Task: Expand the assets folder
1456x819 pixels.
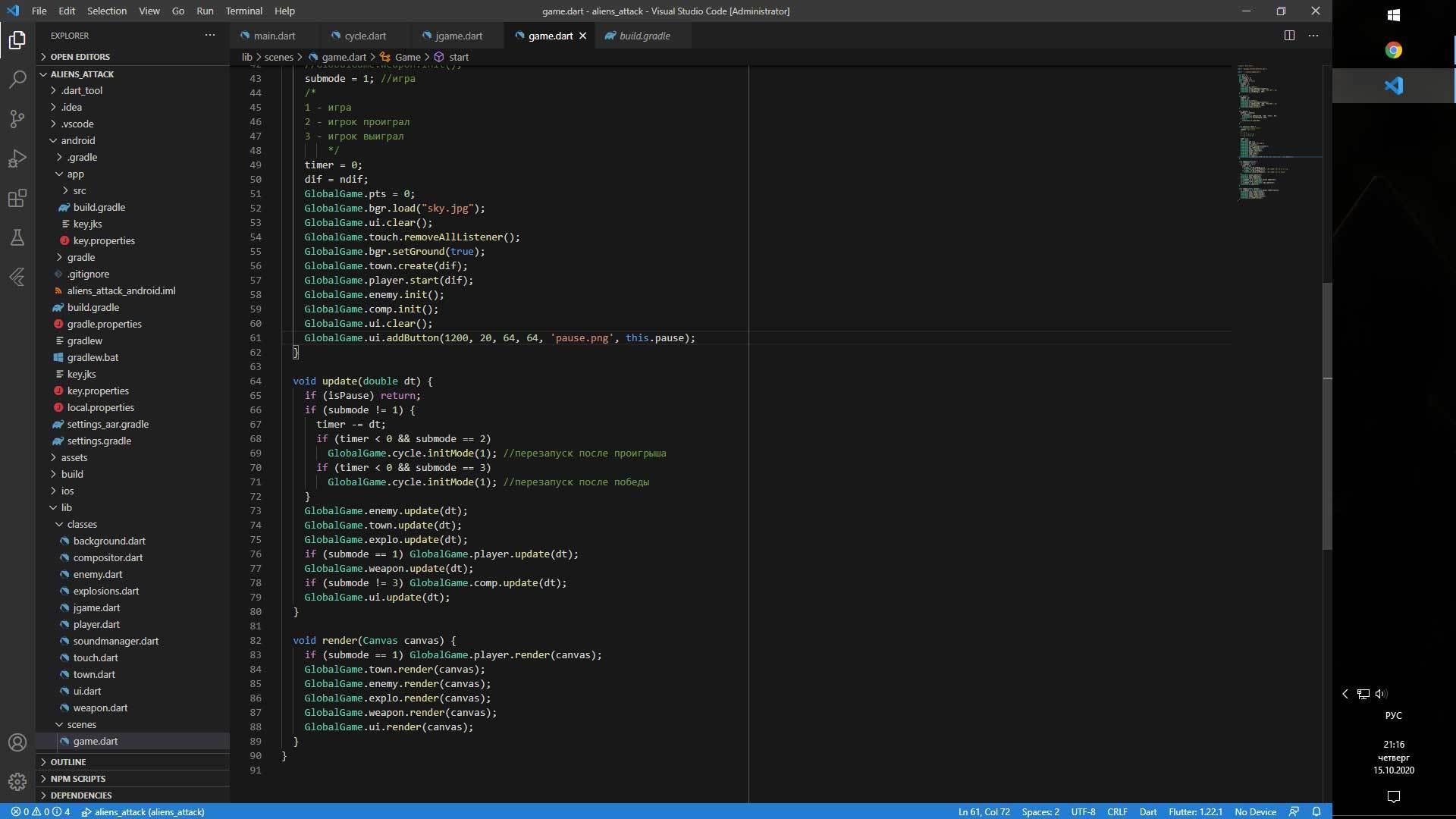Action: point(74,457)
